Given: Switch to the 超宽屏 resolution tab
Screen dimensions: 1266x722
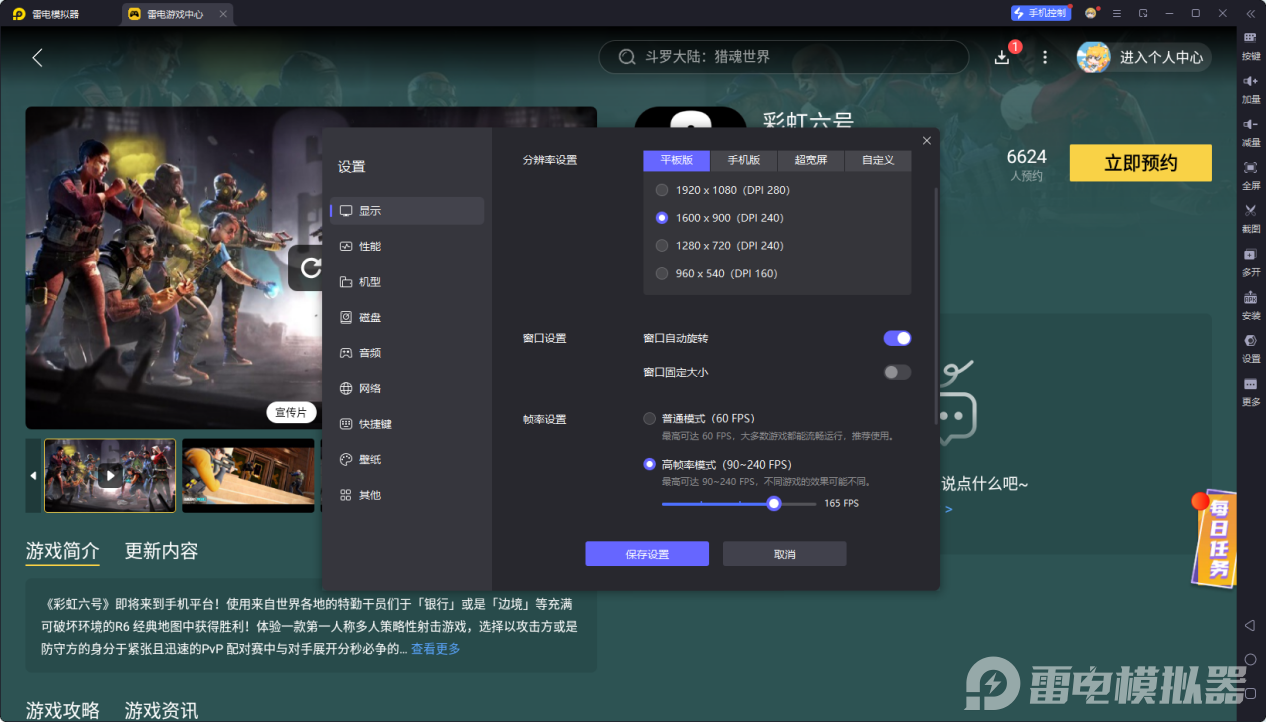Looking at the screenshot, I should 811,160.
